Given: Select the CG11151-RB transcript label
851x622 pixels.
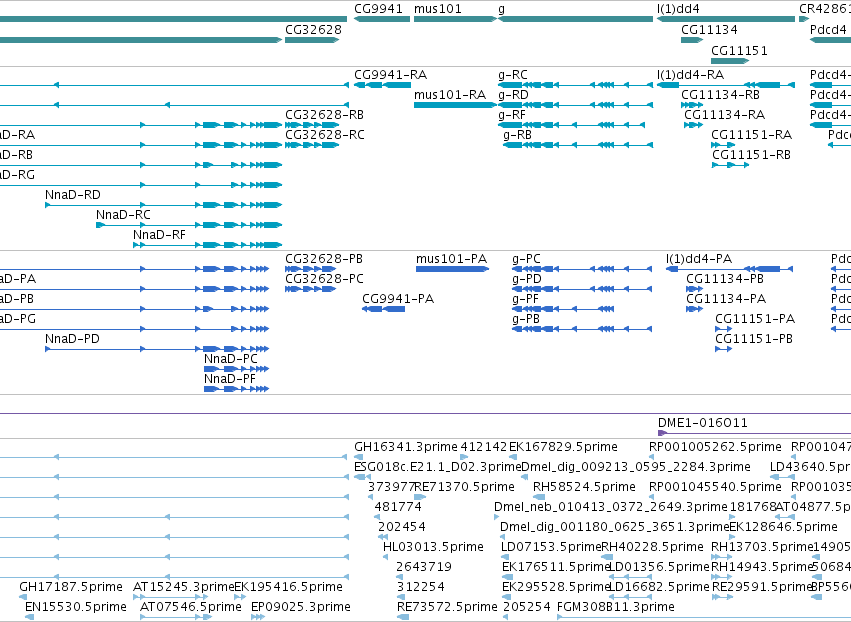Looking at the screenshot, I should (751, 155).
